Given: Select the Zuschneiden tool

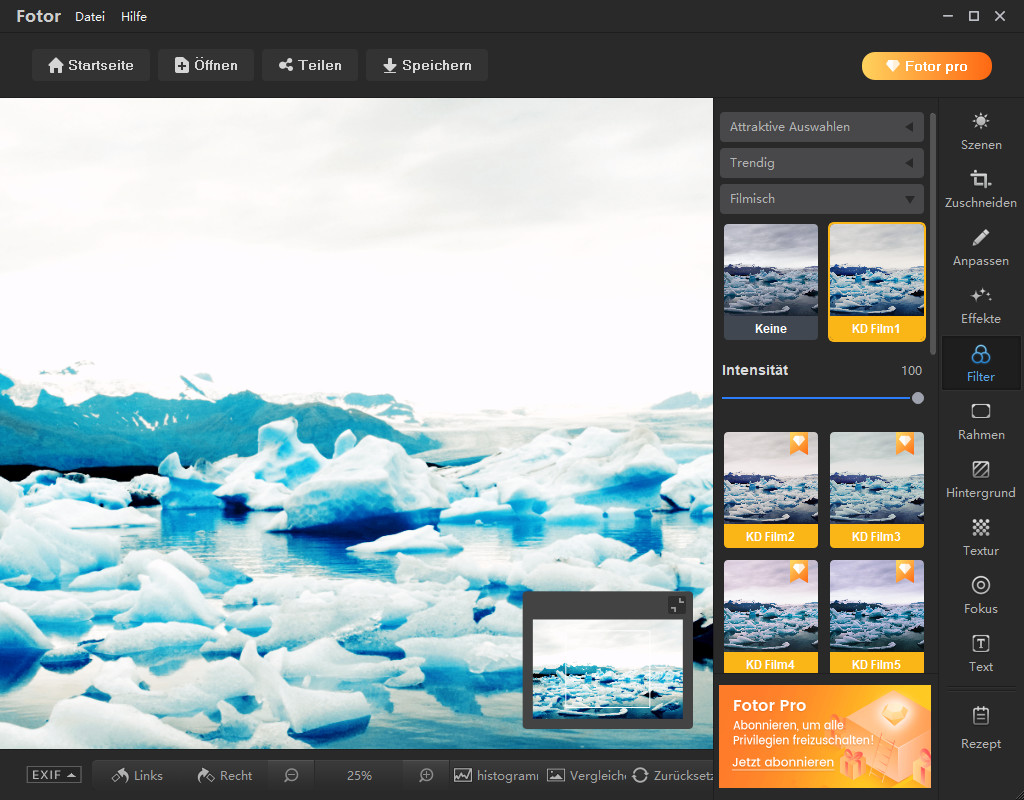Looking at the screenshot, I should pos(980,190).
